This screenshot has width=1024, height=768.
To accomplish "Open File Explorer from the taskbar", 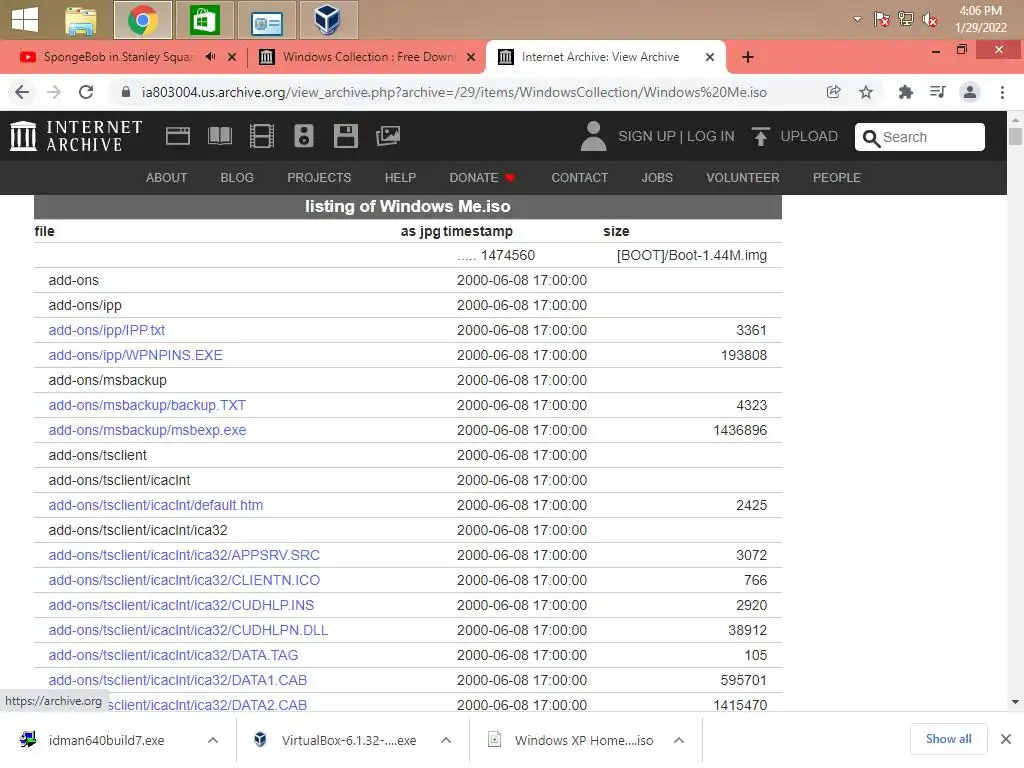I will [81, 20].
